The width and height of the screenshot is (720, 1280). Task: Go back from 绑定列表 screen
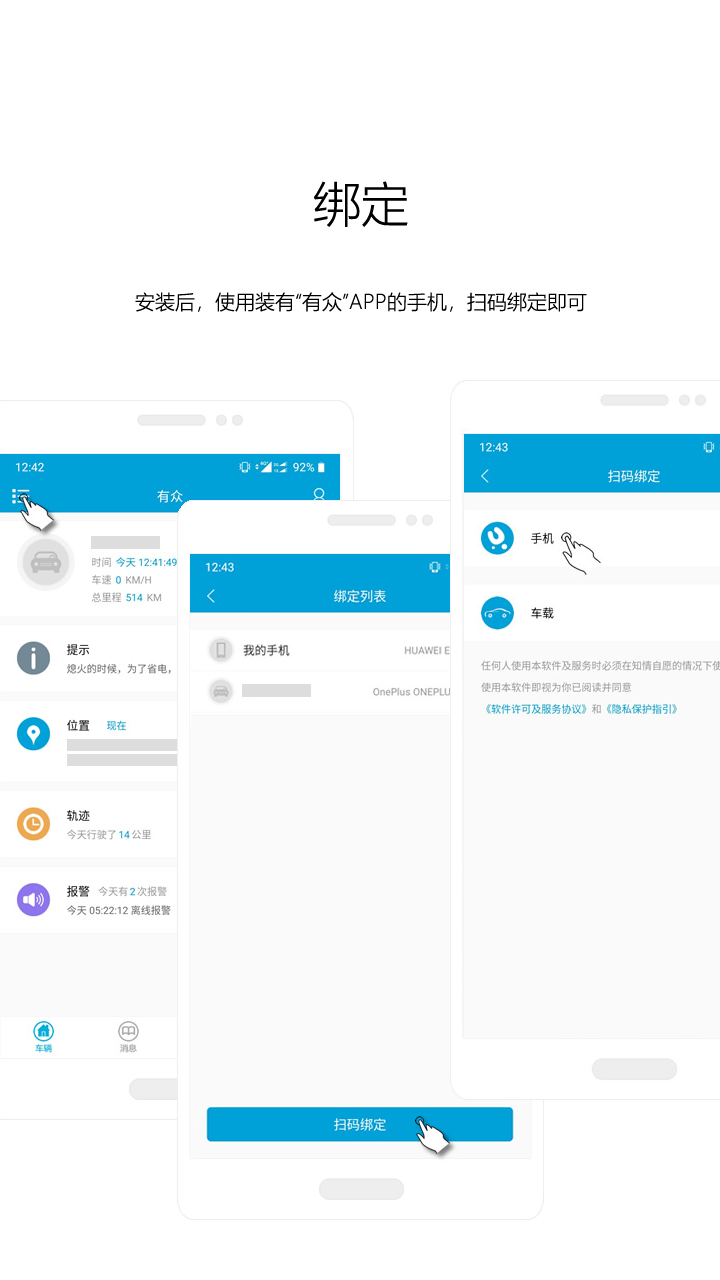(211, 596)
